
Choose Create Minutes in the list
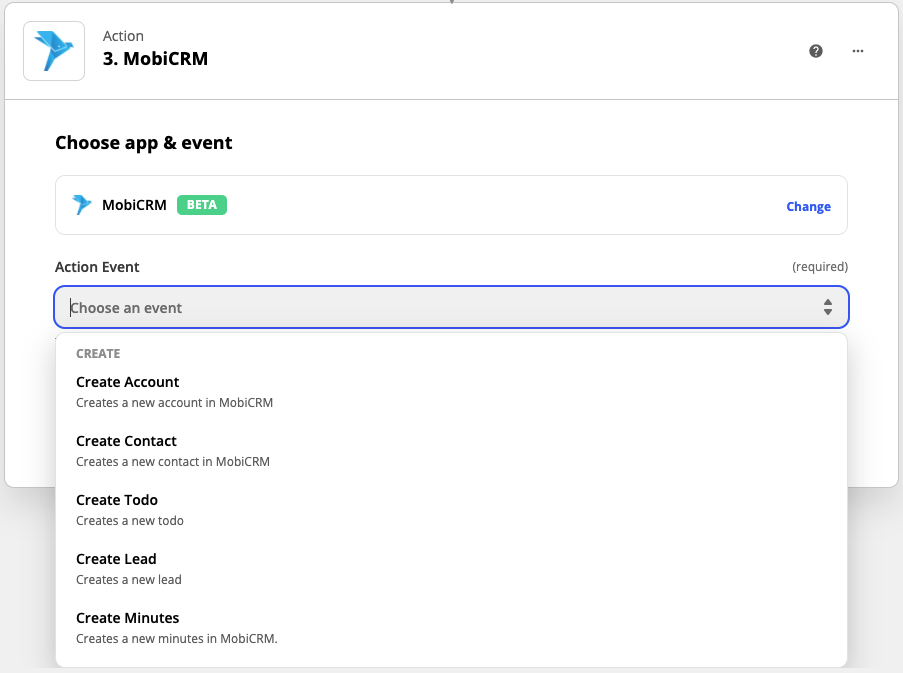tap(128, 618)
